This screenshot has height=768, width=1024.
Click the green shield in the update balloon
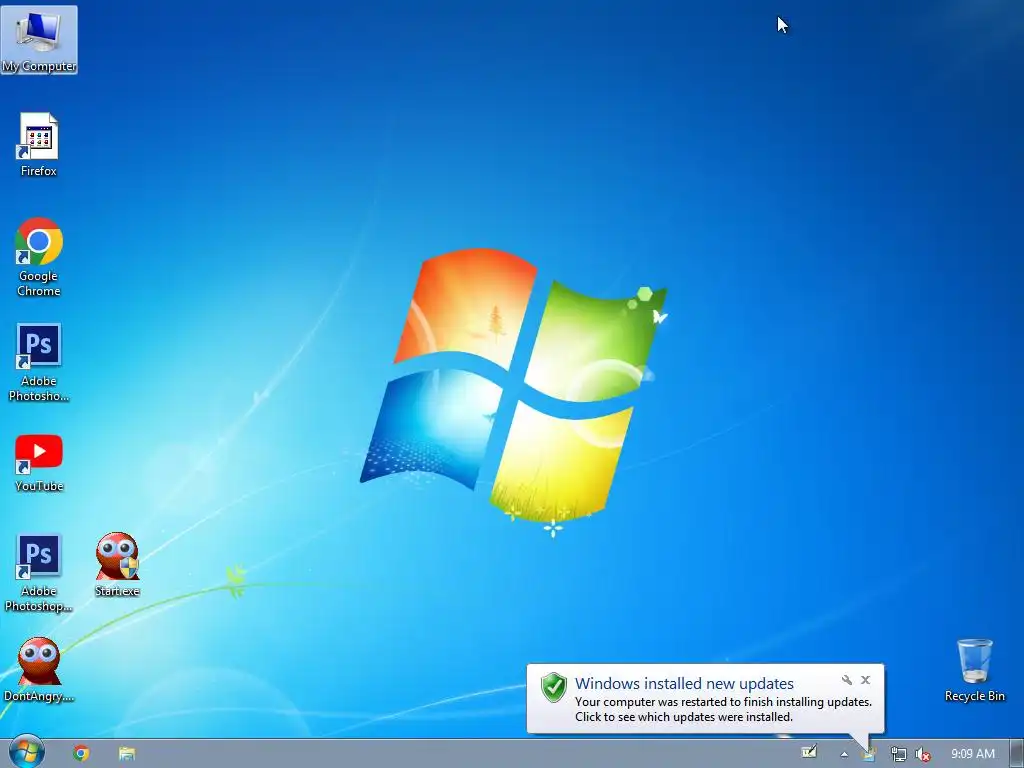tap(554, 687)
